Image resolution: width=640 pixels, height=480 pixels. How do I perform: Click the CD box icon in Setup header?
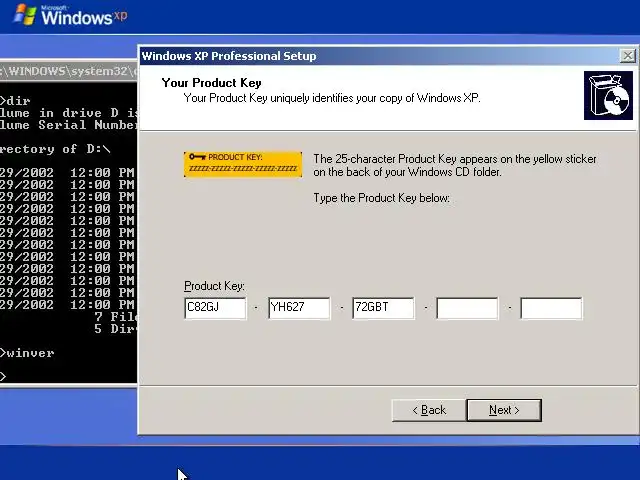(608, 96)
